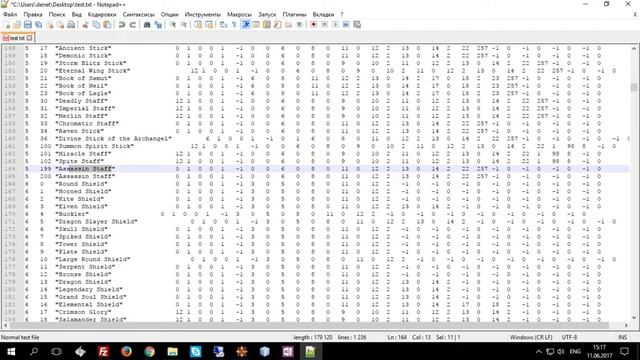640x360 pixels.
Task: Save the recorded macro toolbar icon
Action: tap(357, 25)
